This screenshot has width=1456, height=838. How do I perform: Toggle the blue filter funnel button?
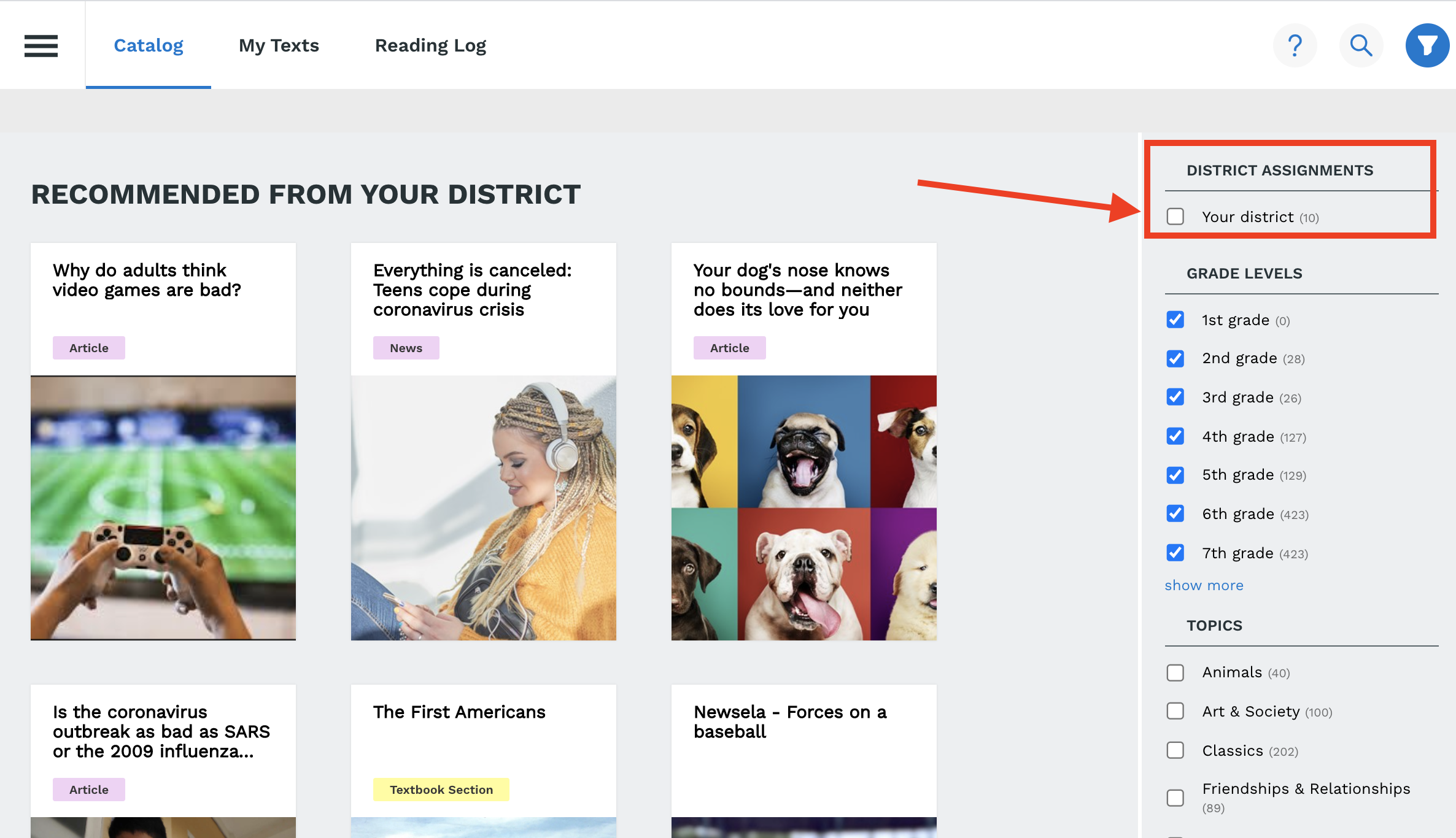(1427, 45)
